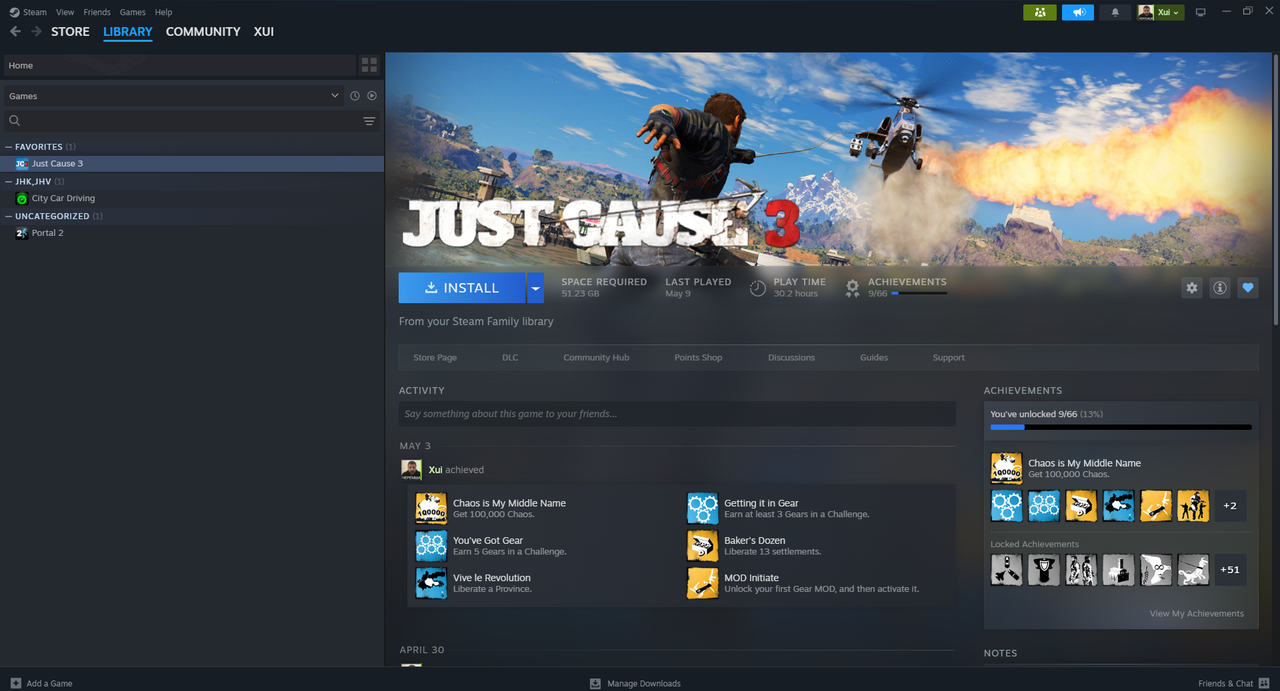Click the blue INSTALL button

pos(462,288)
